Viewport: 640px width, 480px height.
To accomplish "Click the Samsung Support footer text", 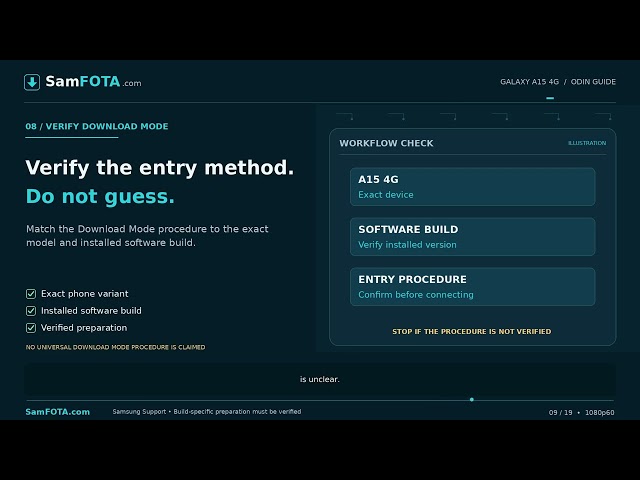I will click(139, 411).
